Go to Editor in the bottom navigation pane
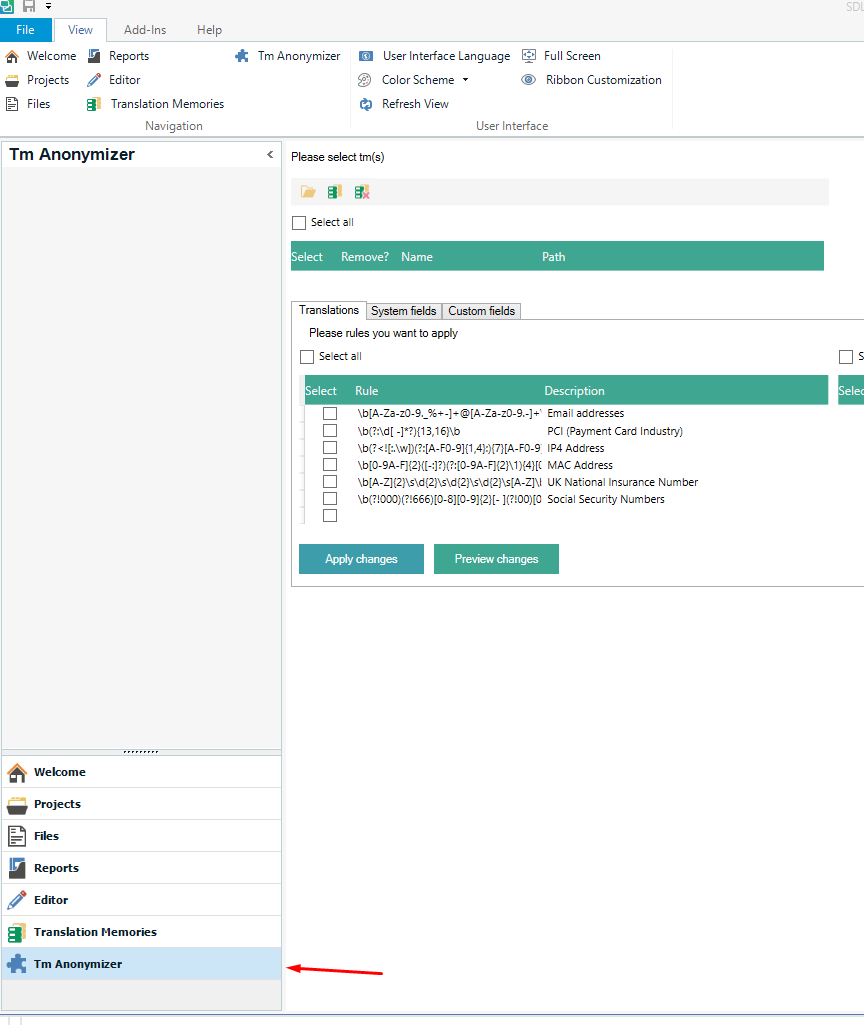 [142, 900]
